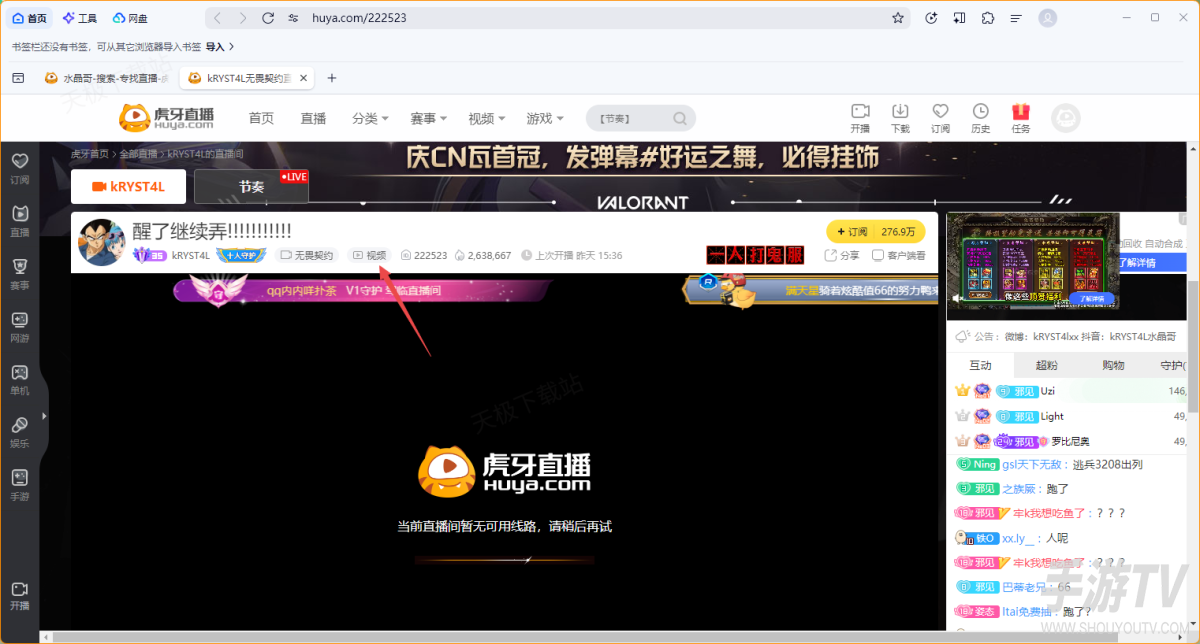Image resolution: width=1200 pixels, height=644 pixels.
Task: Switch to the 超粉 tab
Action: coord(1046,365)
